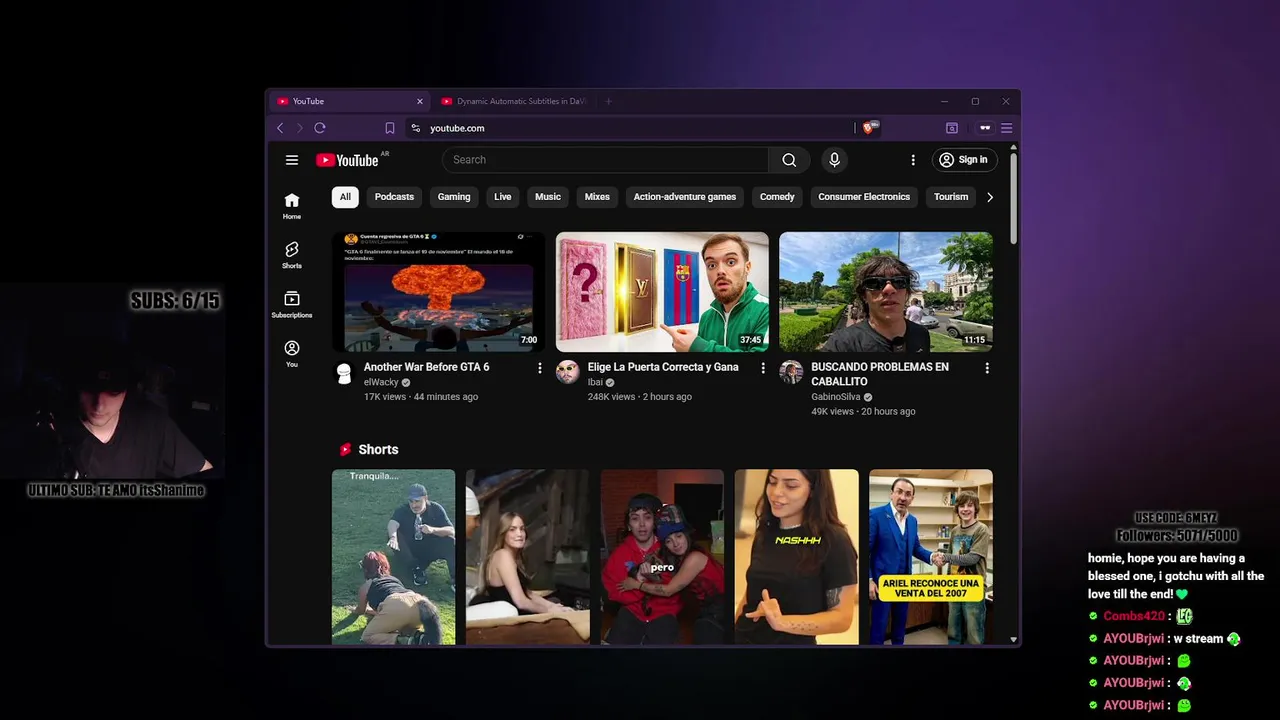This screenshot has height=720, width=1280.
Task: Focus the YouTube Search field
Action: pyautogui.click(x=605, y=160)
